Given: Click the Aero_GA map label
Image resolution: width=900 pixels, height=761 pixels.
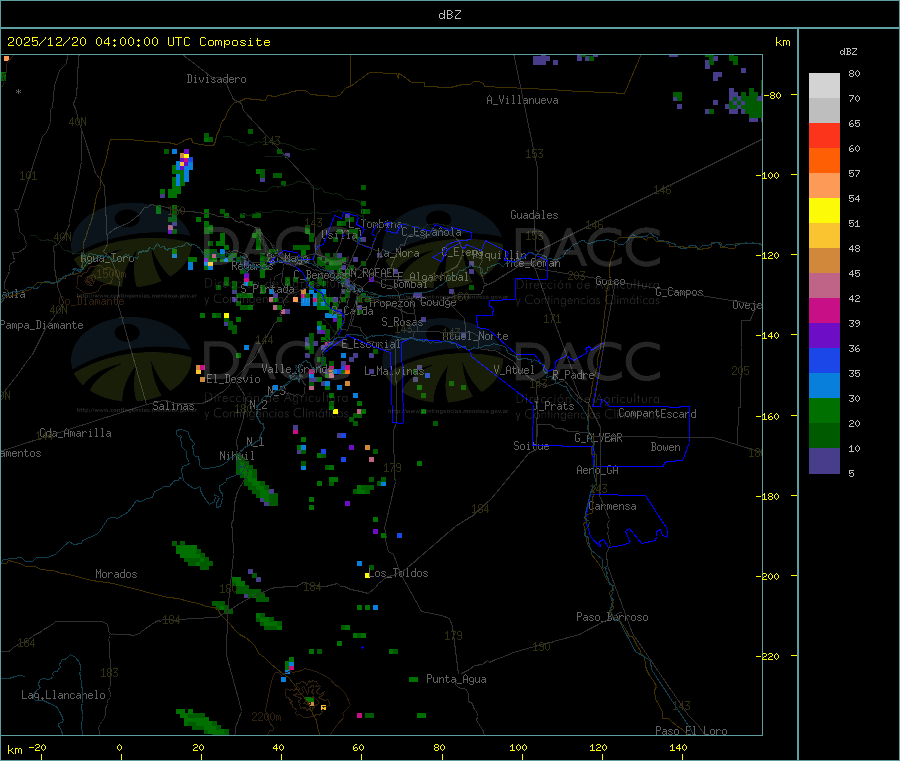Looking at the screenshot, I should pyautogui.click(x=598, y=470).
